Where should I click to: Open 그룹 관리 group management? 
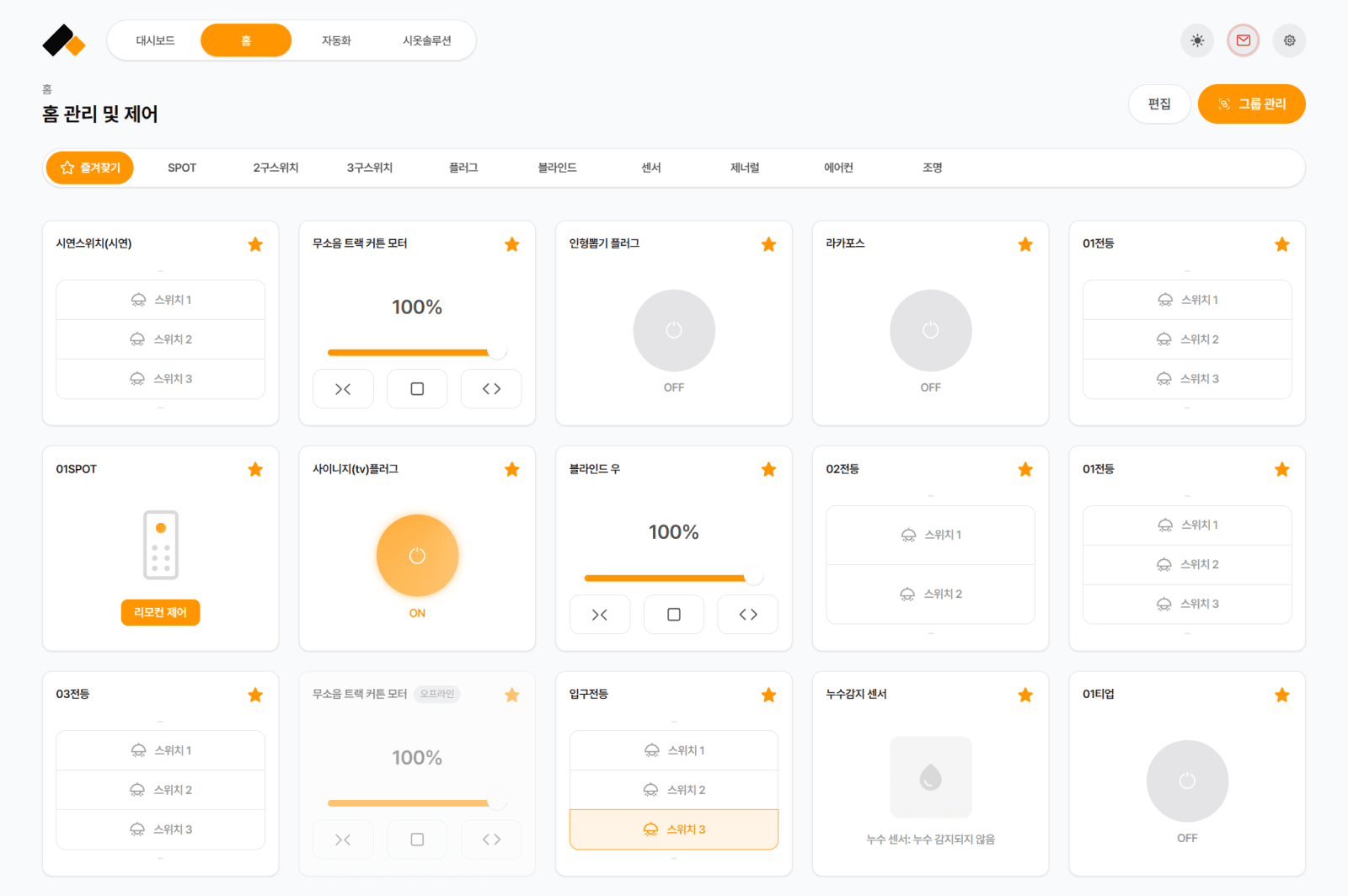1252,104
